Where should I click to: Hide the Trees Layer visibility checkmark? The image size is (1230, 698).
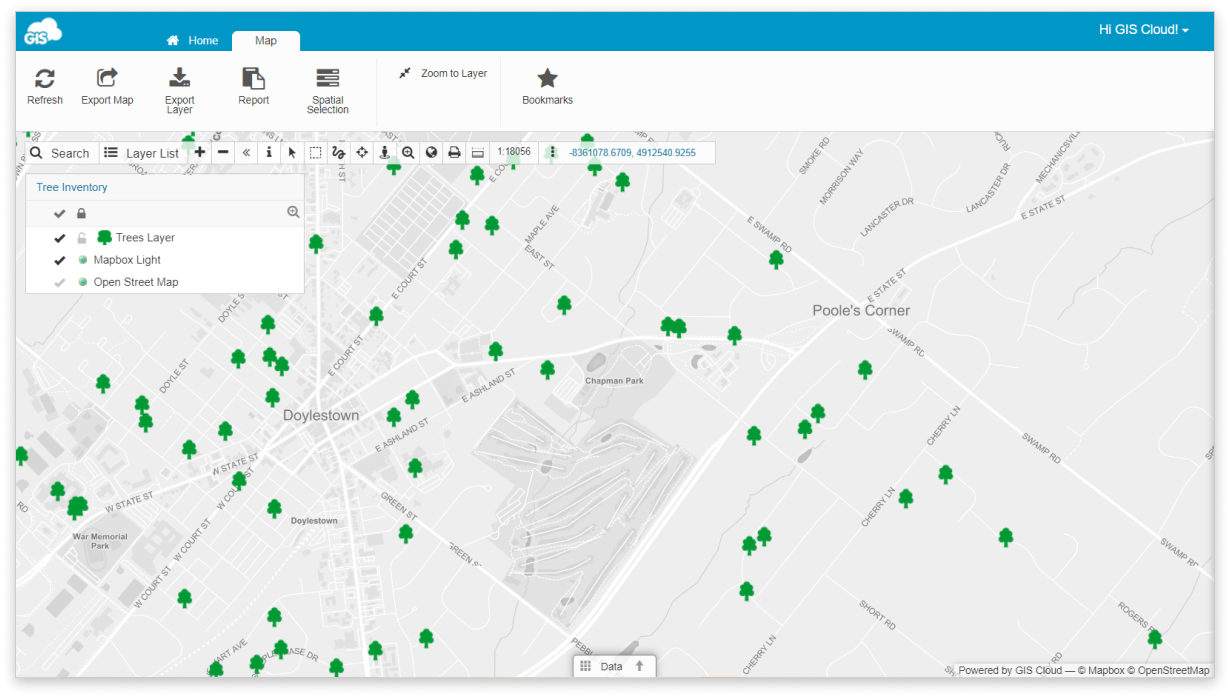(58, 238)
